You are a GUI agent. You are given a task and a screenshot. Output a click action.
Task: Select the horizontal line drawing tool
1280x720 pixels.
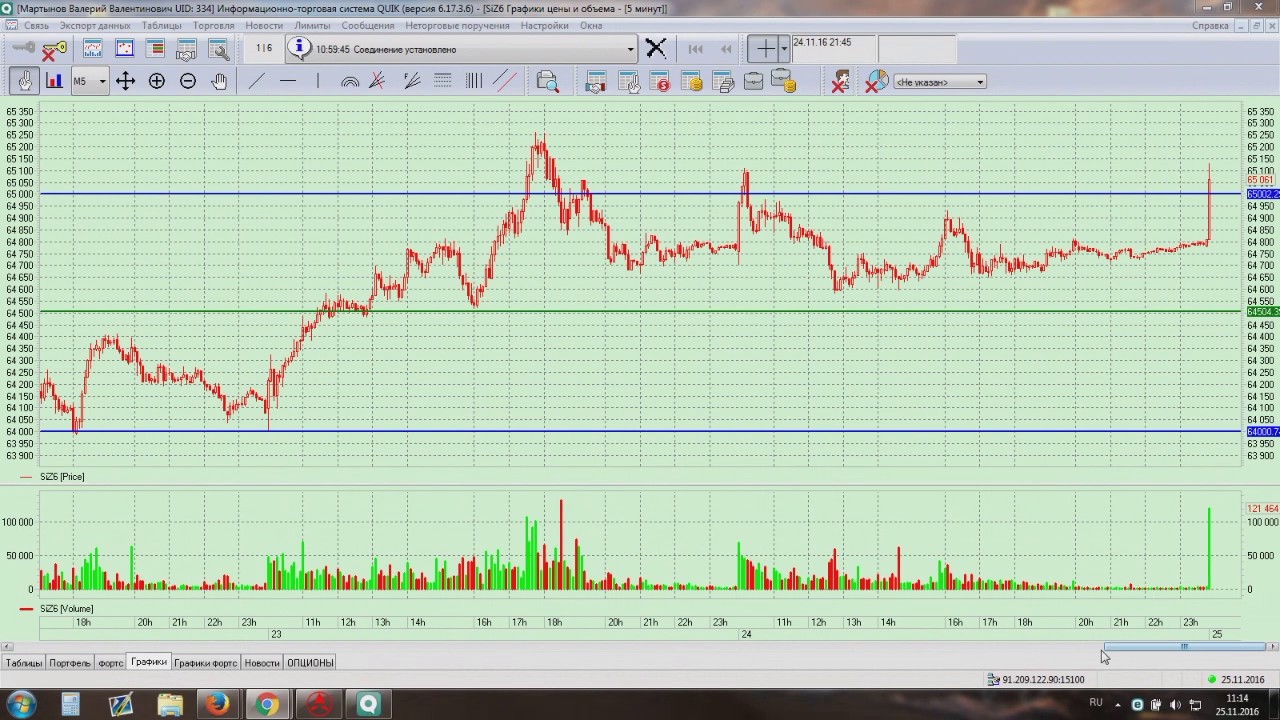tap(288, 81)
